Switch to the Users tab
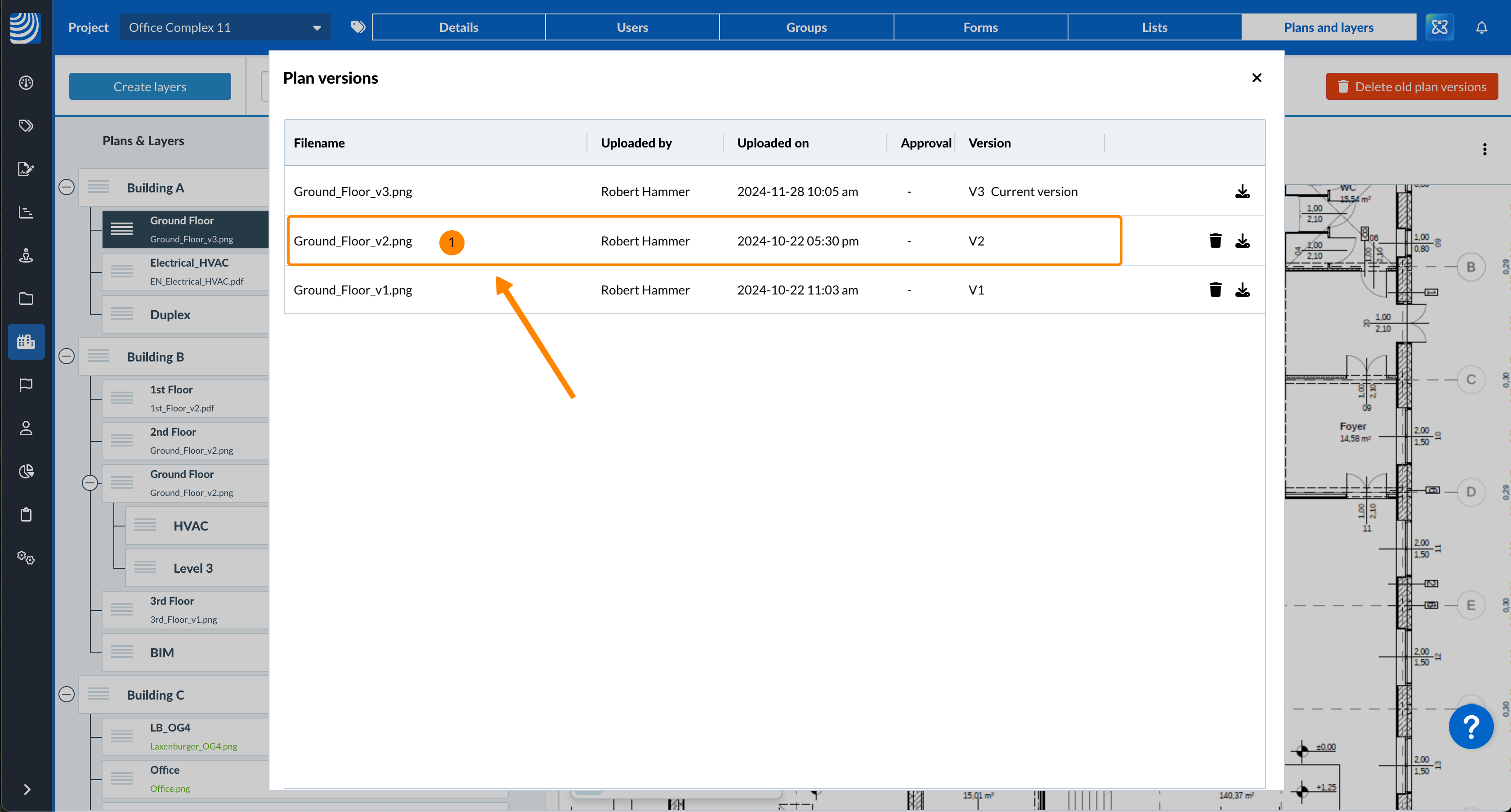This screenshot has height=812, width=1511. pyautogui.click(x=632, y=27)
